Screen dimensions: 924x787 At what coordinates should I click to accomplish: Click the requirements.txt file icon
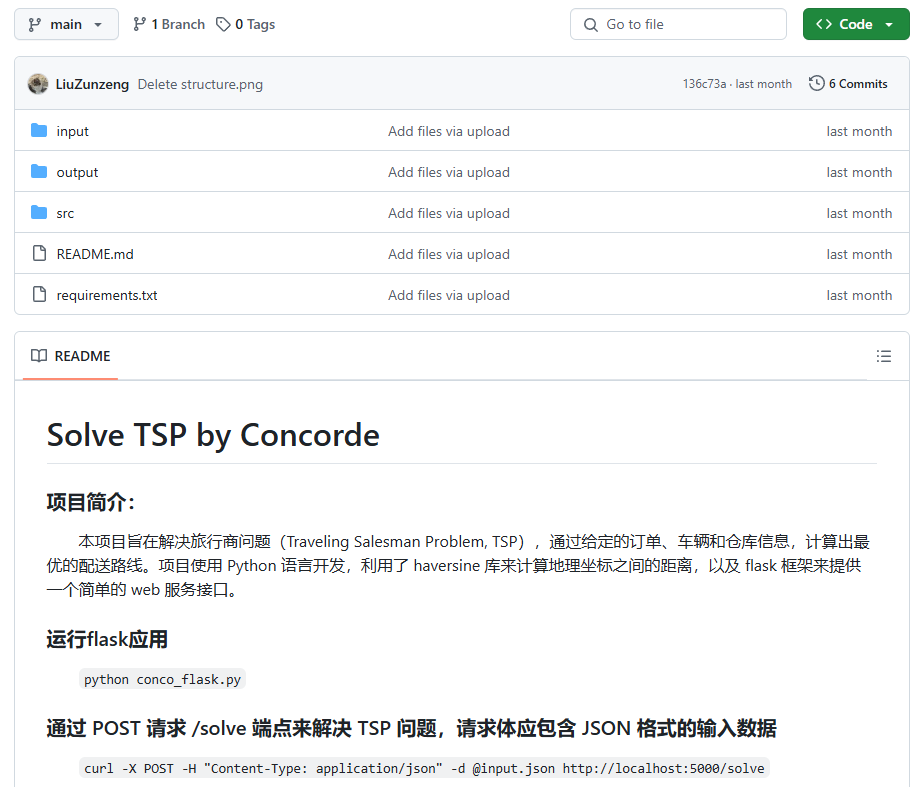pyautogui.click(x=39, y=294)
